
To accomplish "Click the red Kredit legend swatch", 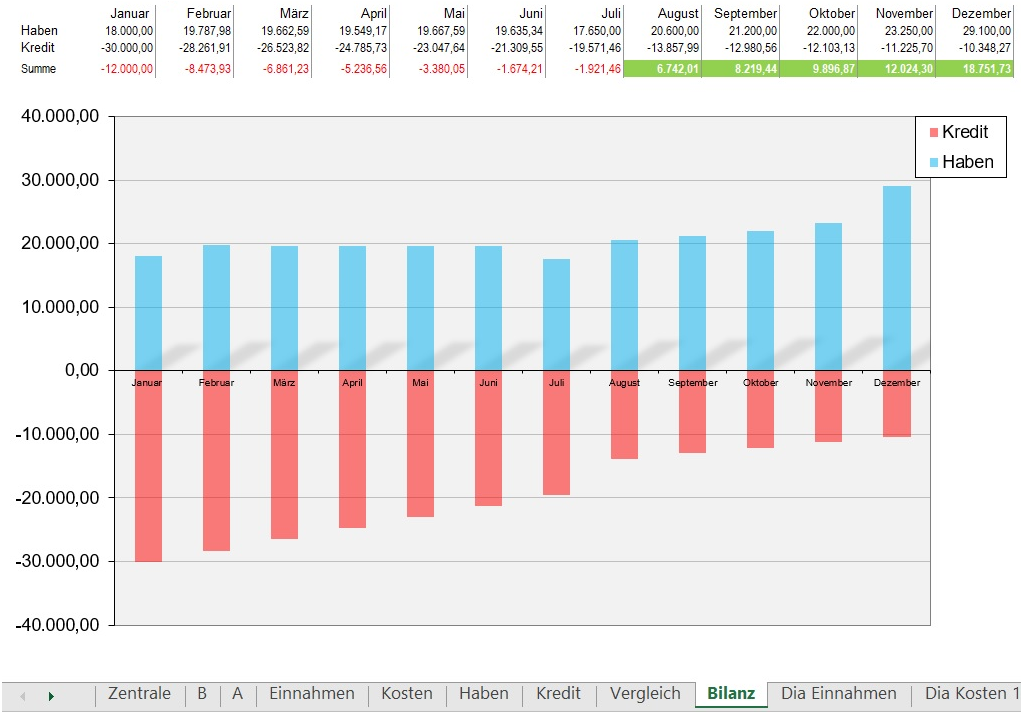I will tap(933, 133).
